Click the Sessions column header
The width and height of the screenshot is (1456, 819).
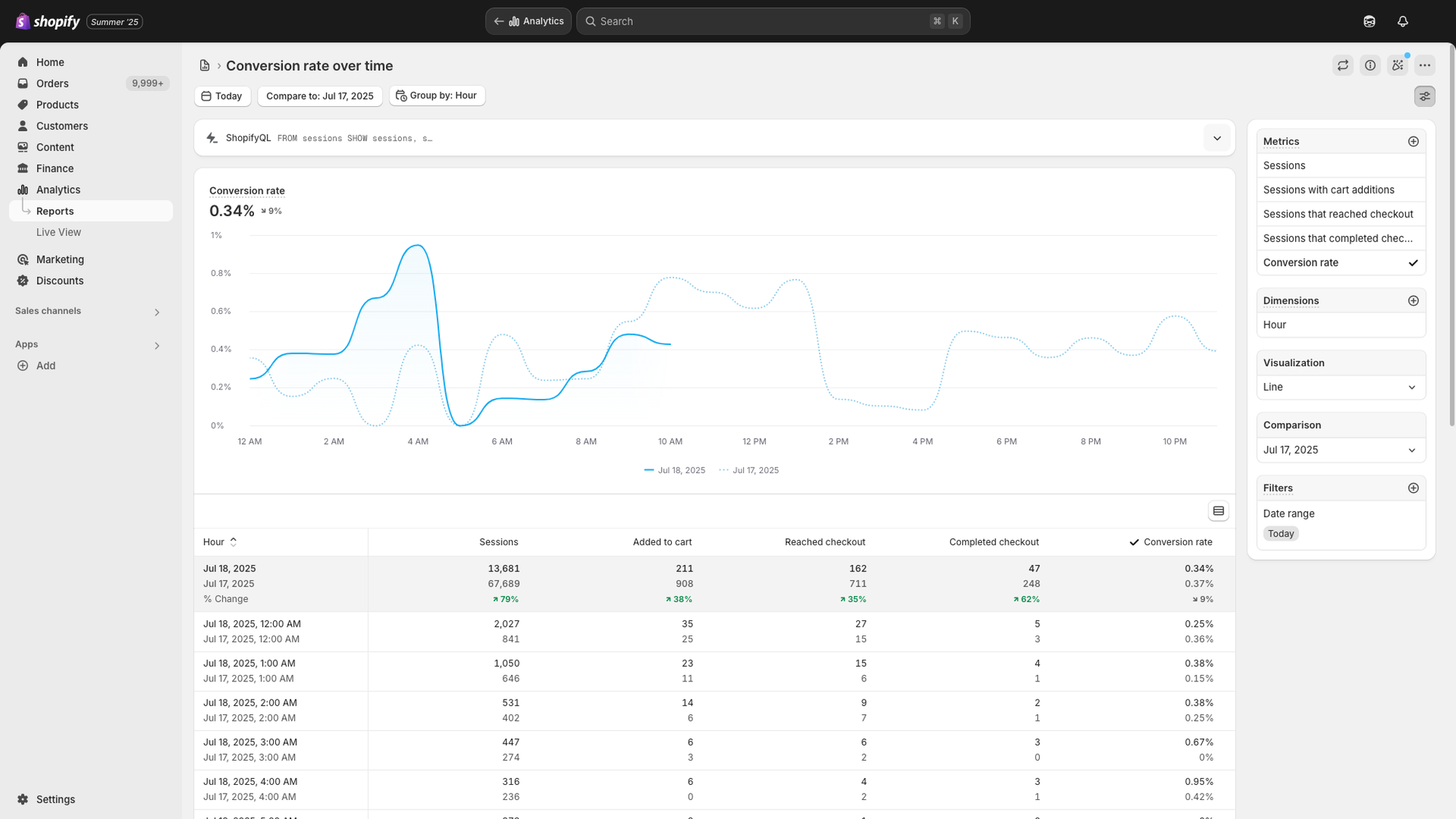499,542
